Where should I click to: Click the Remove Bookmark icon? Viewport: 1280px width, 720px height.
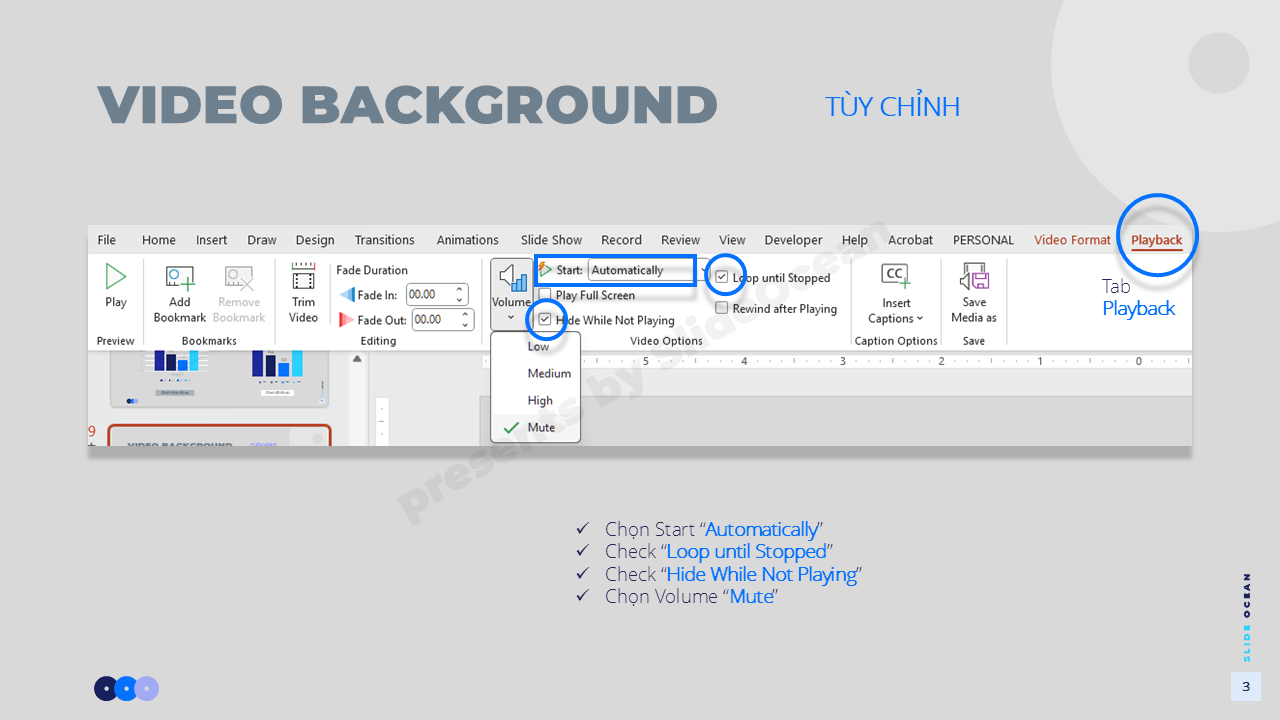tap(239, 278)
